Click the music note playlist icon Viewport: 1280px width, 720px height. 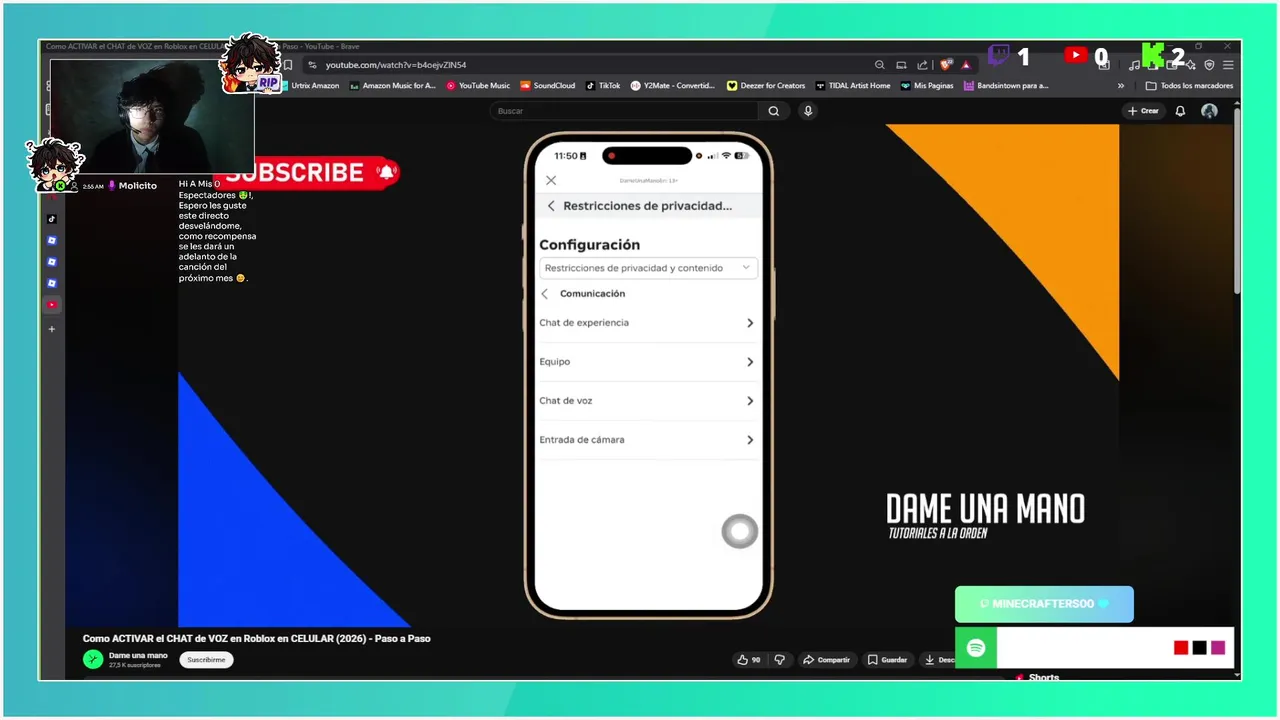1133,65
